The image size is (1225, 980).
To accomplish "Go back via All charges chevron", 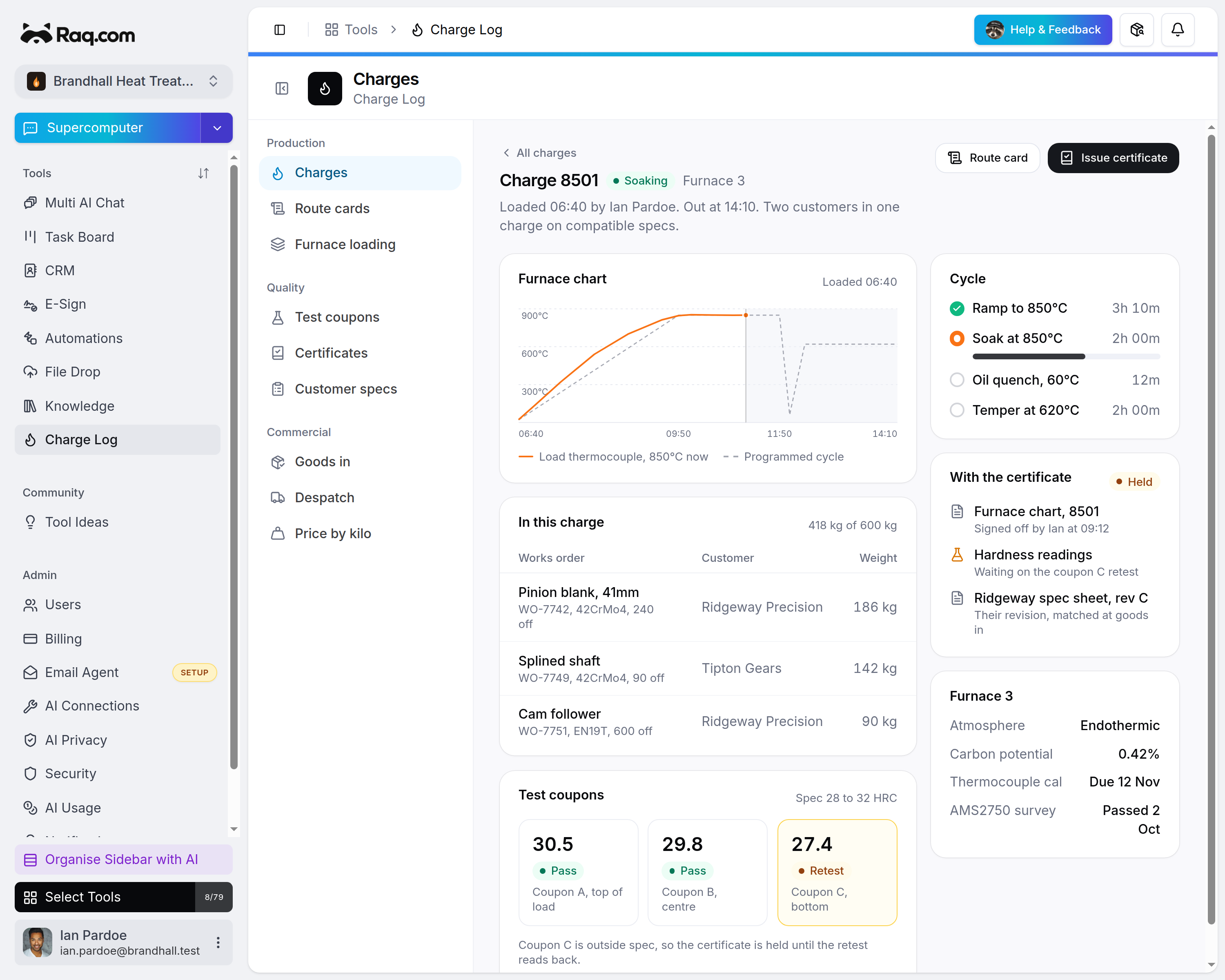I will point(506,153).
